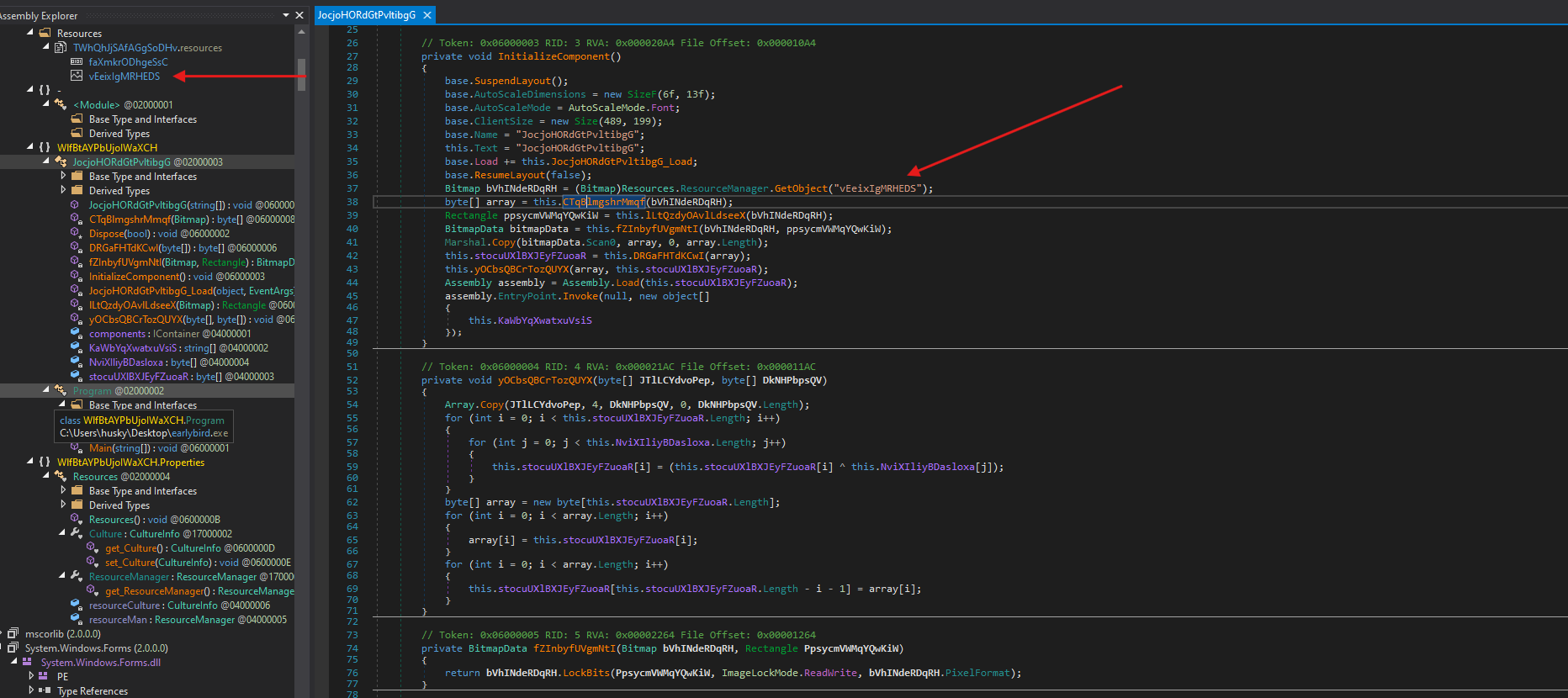Select System.Windows.Forms (2.0.0.0) in the tree

click(97, 648)
